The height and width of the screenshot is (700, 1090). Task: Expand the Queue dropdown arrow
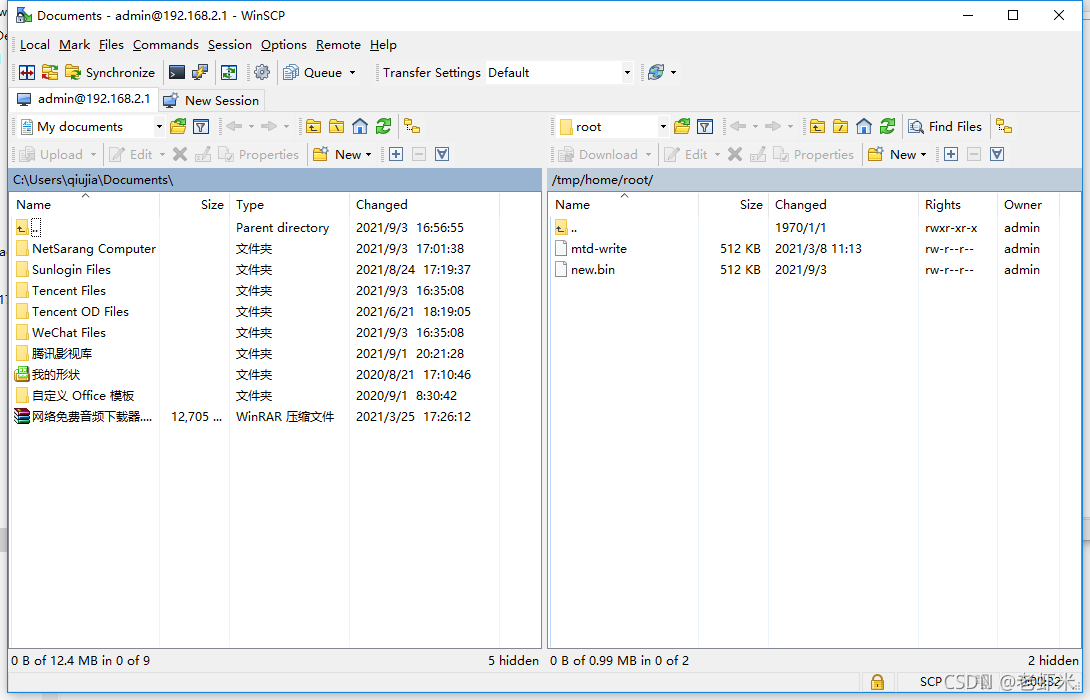352,72
